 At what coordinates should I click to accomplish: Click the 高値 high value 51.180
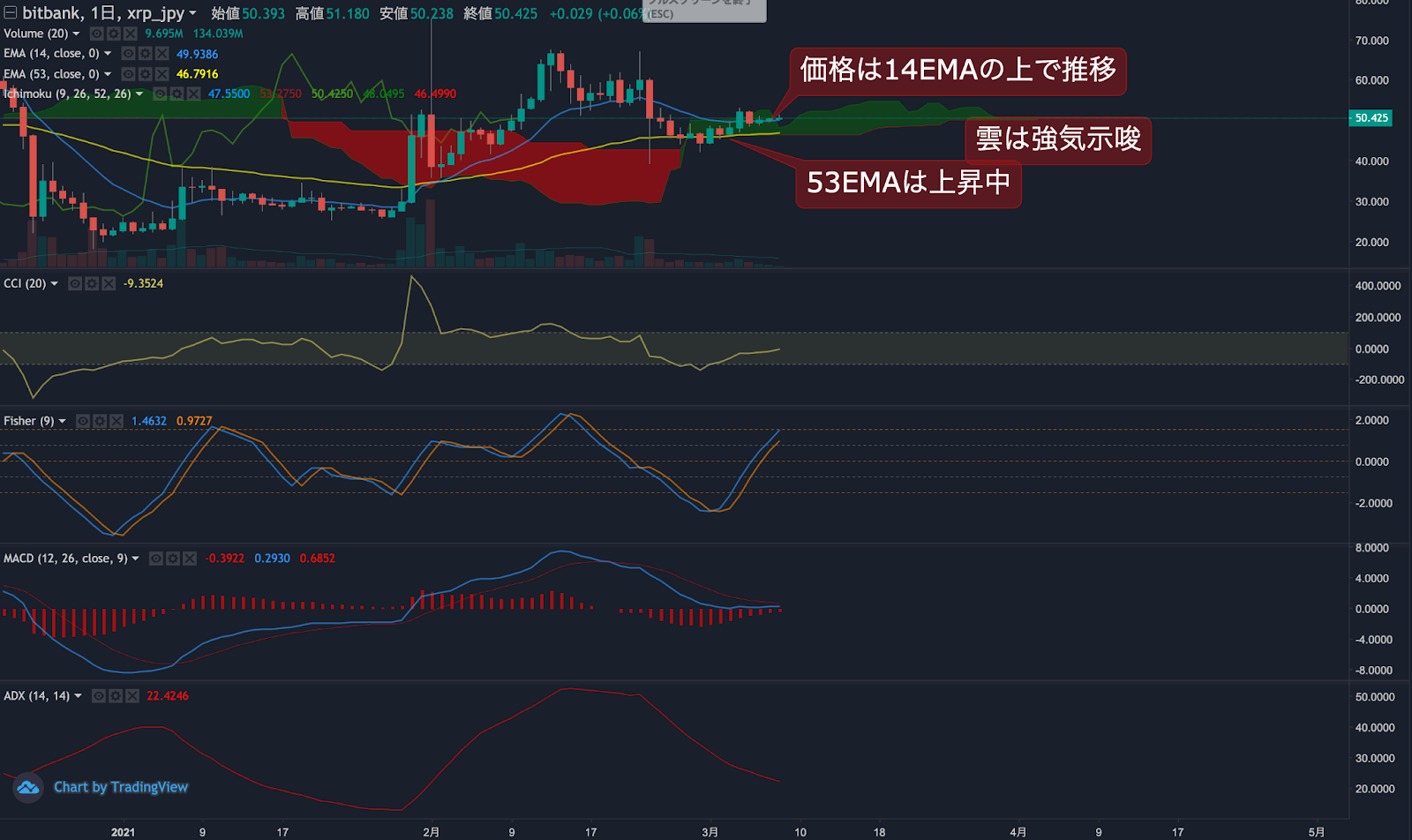coord(348,13)
